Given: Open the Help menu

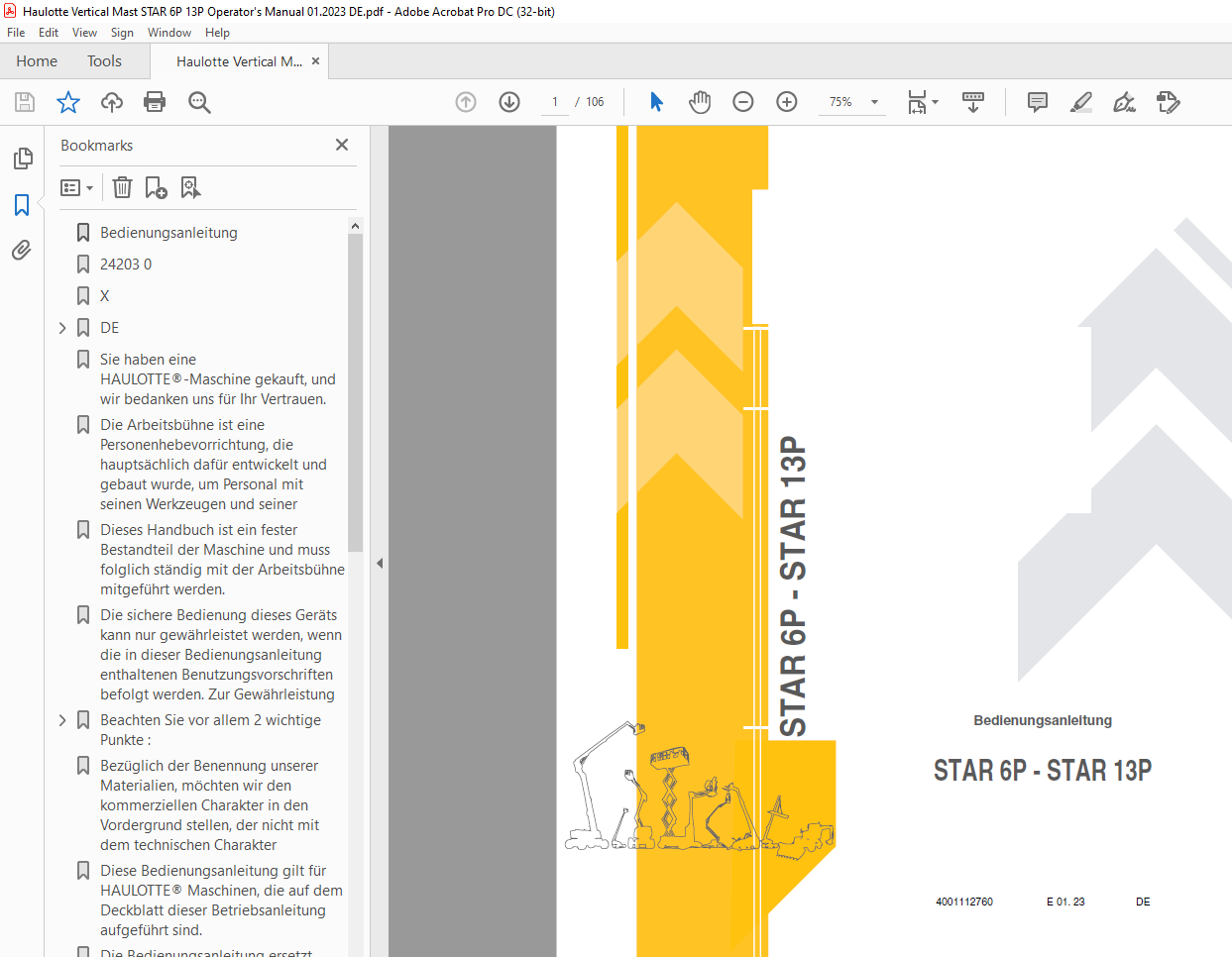Looking at the screenshot, I should (217, 33).
